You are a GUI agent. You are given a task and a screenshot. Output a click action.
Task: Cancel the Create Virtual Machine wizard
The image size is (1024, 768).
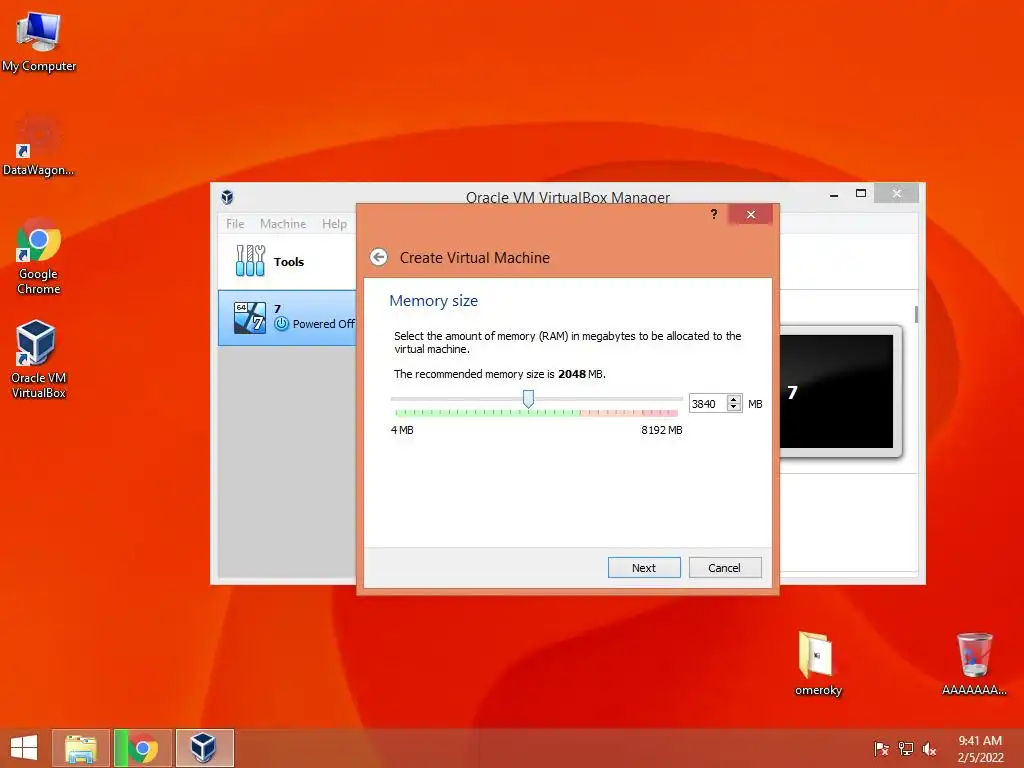coord(724,568)
